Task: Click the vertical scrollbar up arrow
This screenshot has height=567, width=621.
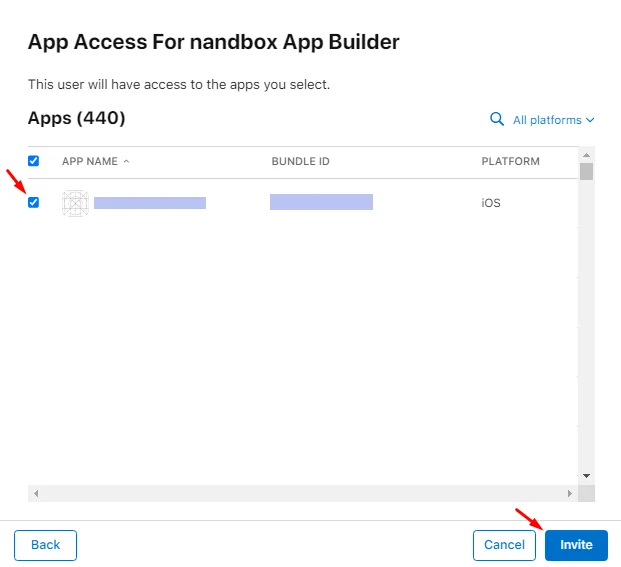Action: tap(587, 155)
